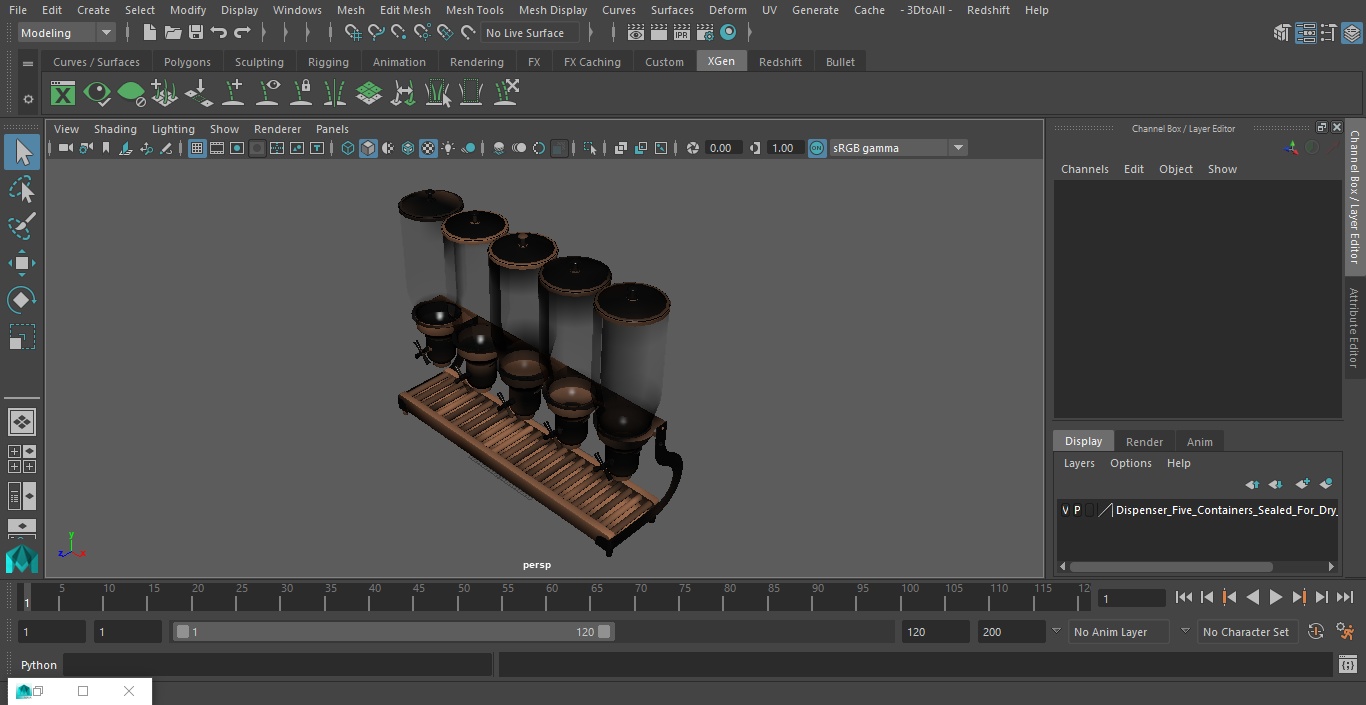This screenshot has height=705, width=1366.
Task: Undo last action arrow
Action: tap(219, 33)
